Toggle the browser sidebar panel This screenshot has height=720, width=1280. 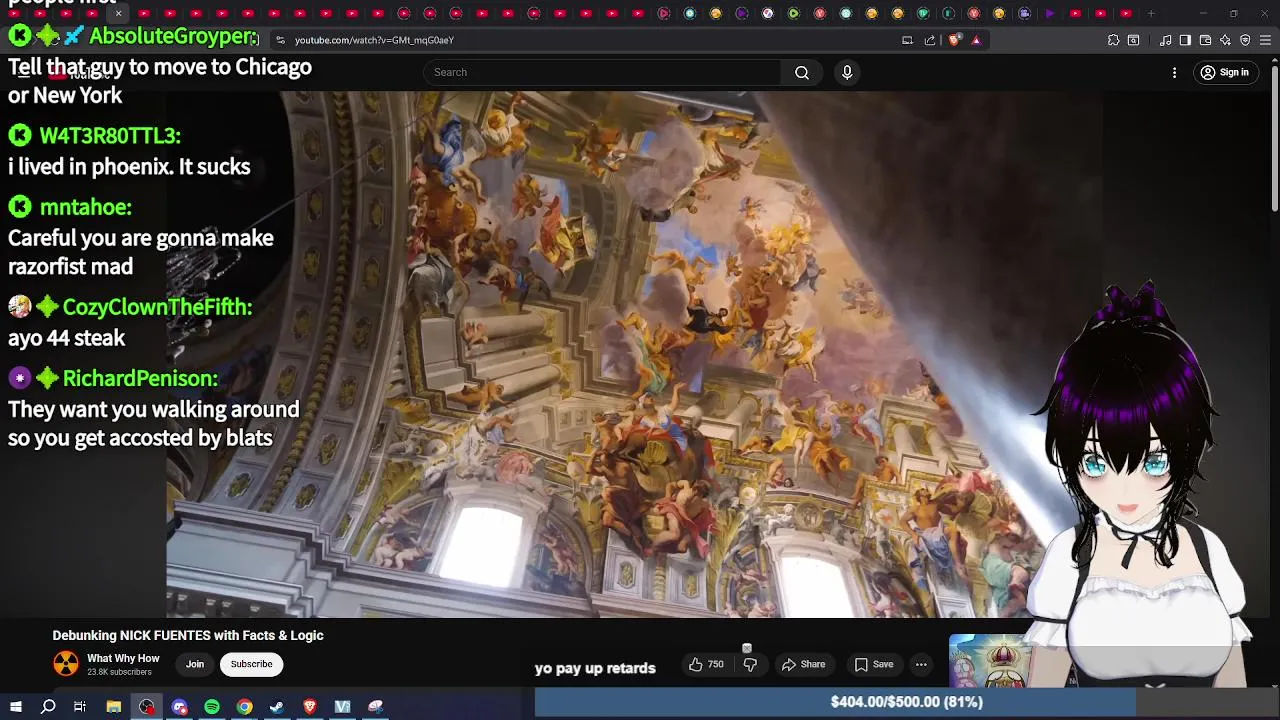1185,40
